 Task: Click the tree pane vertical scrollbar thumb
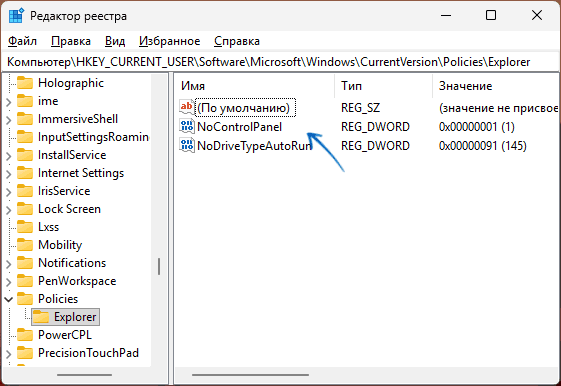pos(159,266)
